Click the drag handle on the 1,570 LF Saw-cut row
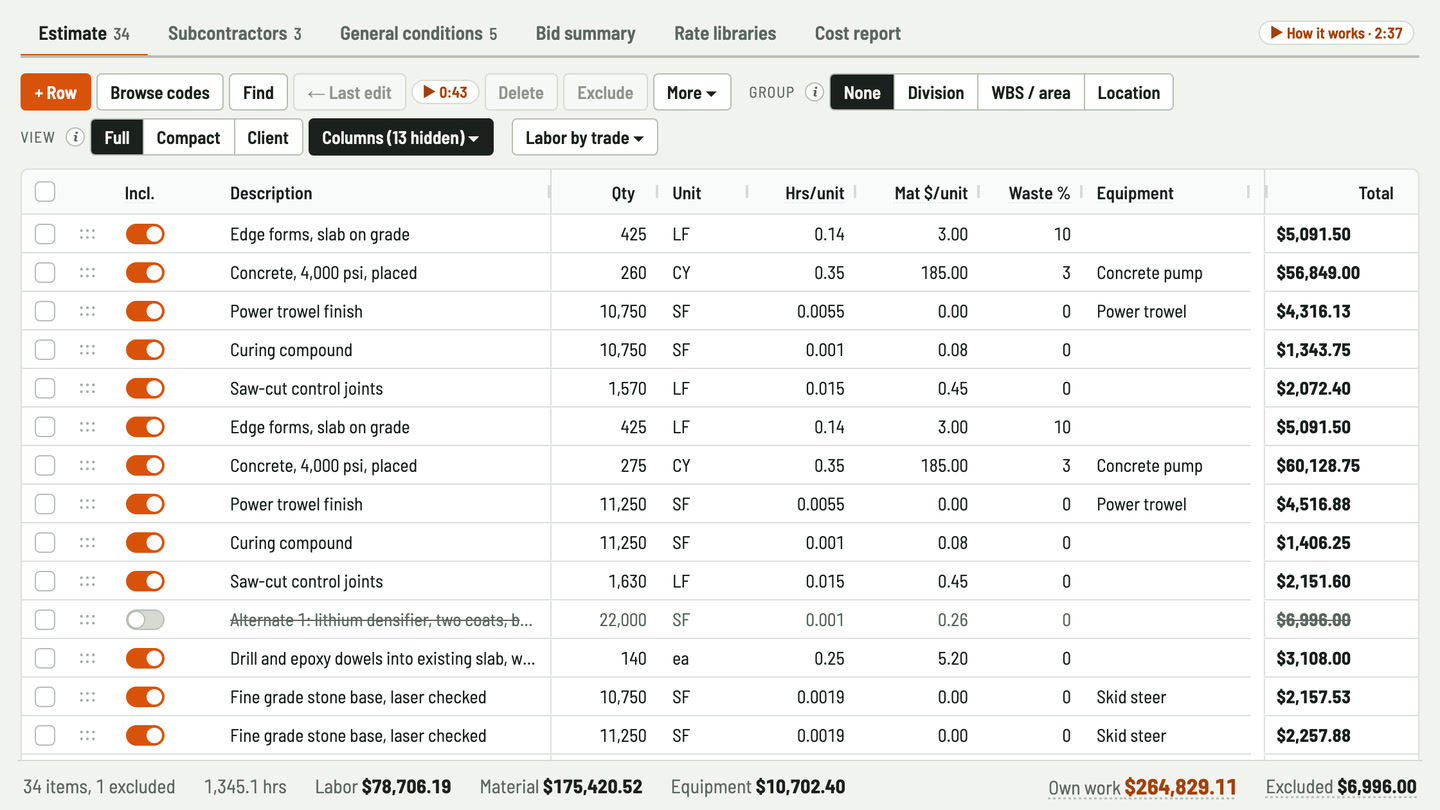Image resolution: width=1440 pixels, height=810 pixels. coord(88,389)
